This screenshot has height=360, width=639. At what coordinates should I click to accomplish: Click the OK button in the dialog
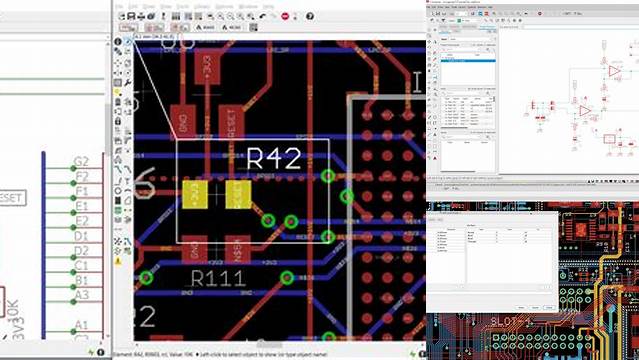pos(521,307)
